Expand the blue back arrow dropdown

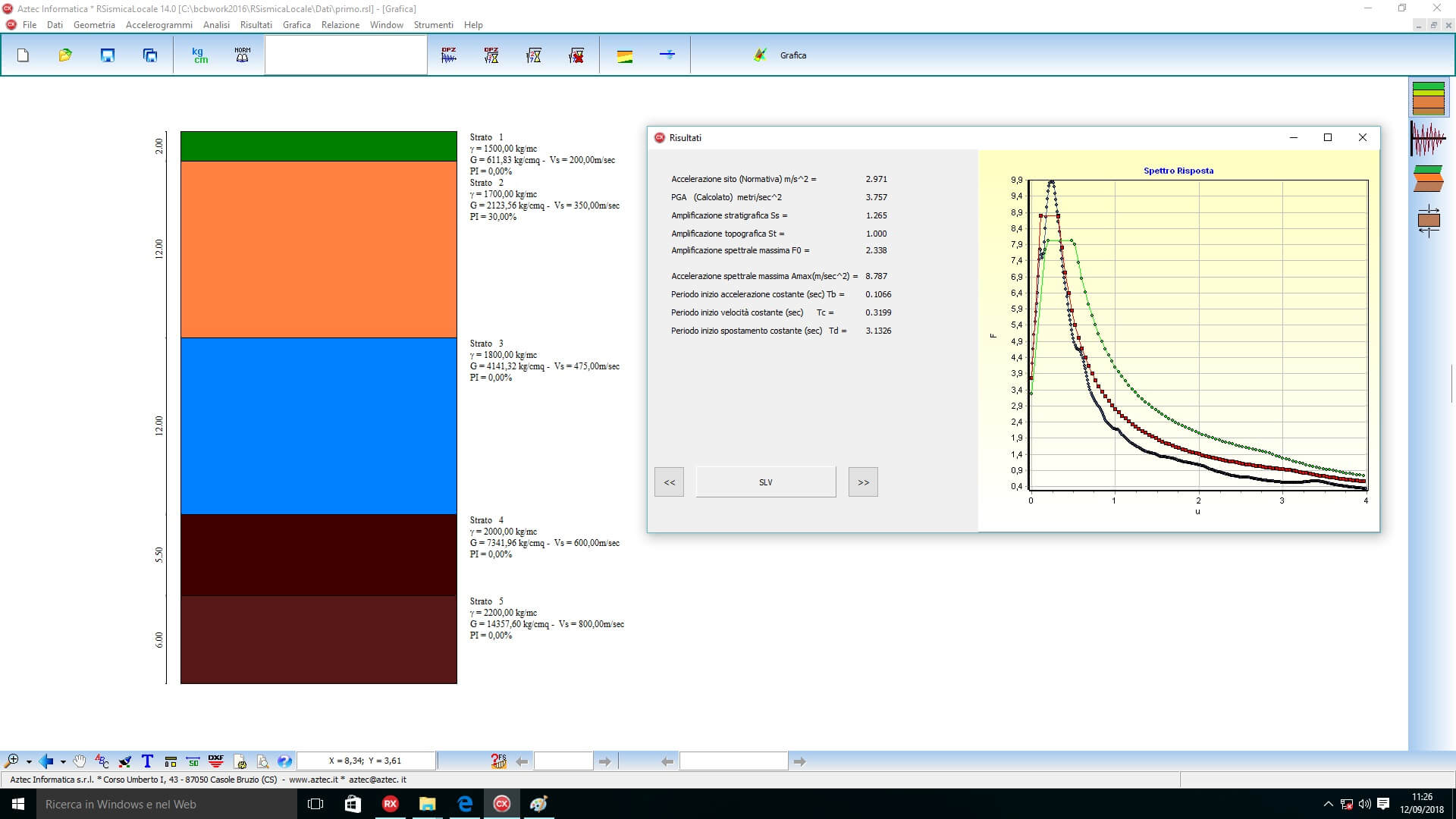tap(63, 761)
